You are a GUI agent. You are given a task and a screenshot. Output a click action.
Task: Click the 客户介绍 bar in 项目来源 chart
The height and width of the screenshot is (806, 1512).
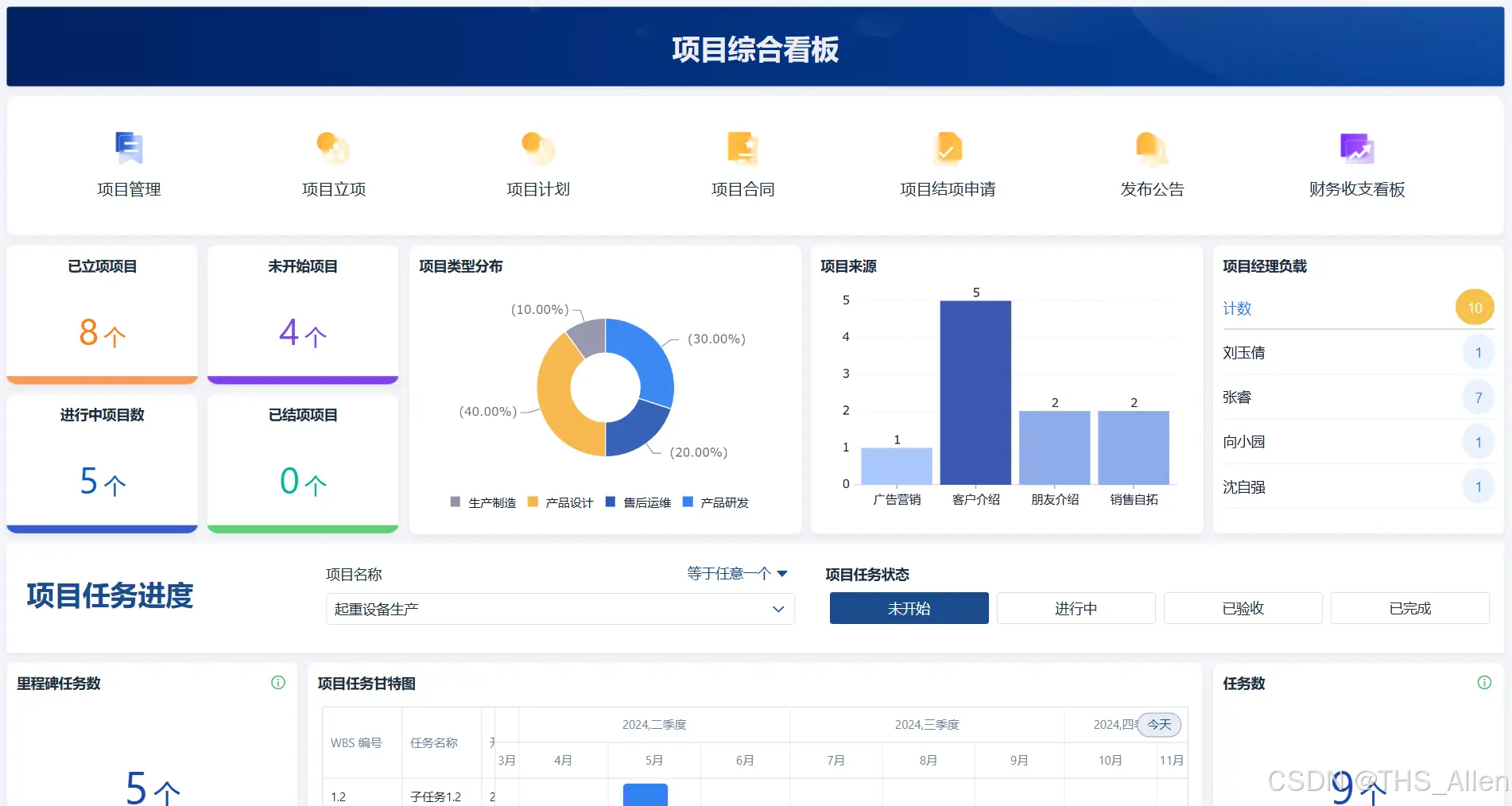point(975,393)
